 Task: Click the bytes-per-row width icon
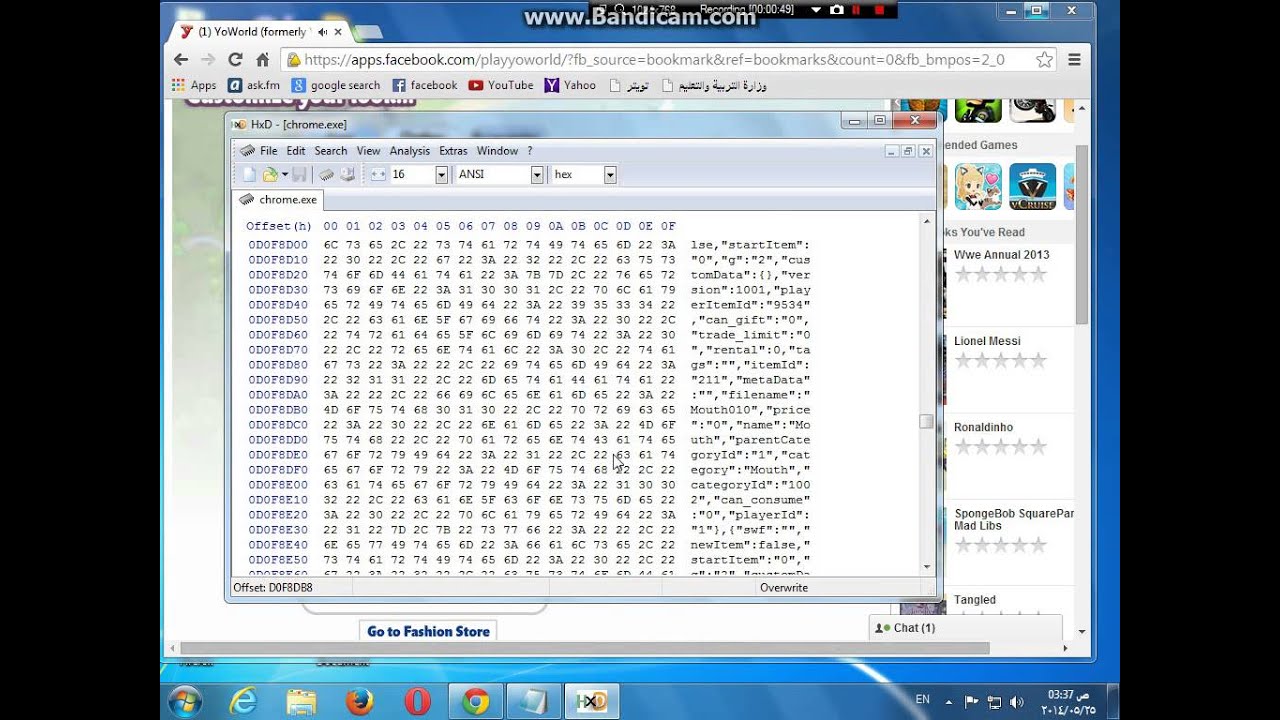point(378,174)
